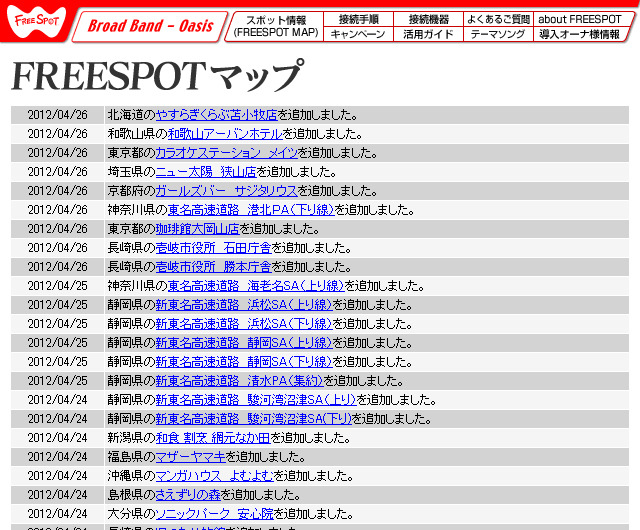Image resolution: width=640 pixels, height=530 pixels.
Task: Open 新東名高速道路 浜松SA(下り線) link
Action: [x=244, y=324]
